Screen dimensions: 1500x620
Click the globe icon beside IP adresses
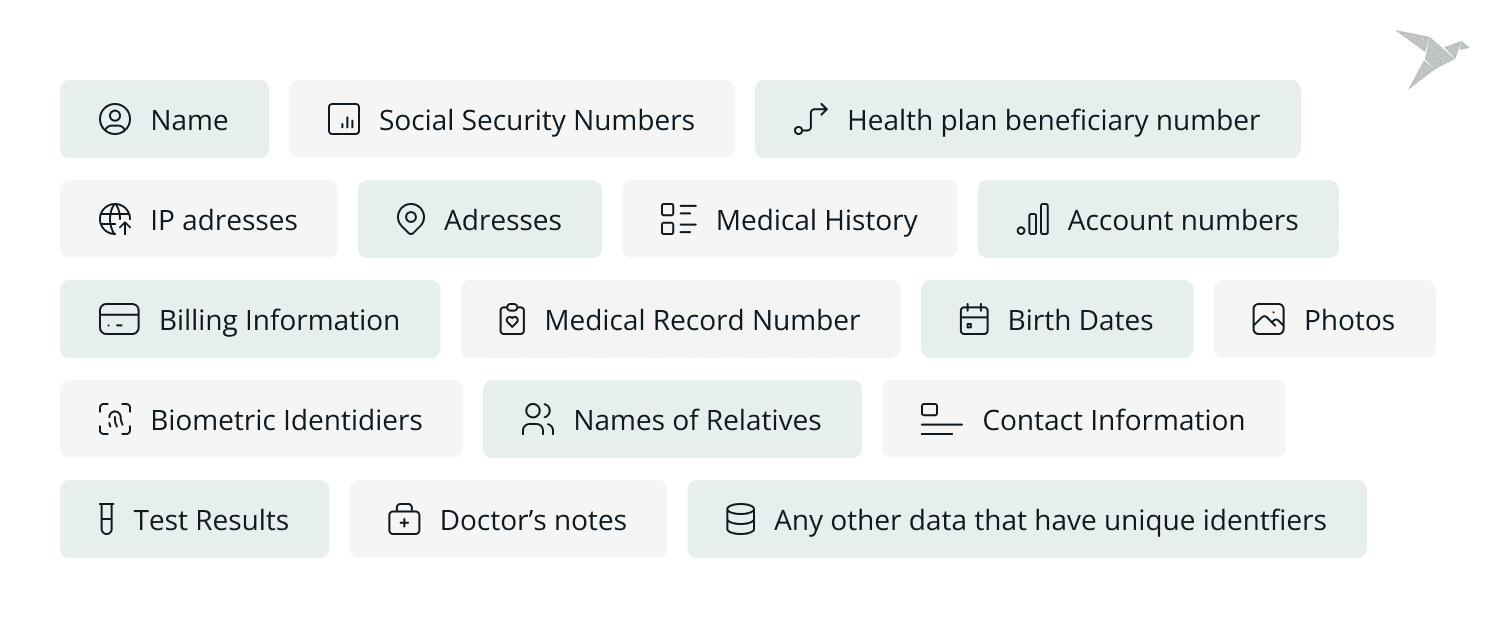point(115,220)
